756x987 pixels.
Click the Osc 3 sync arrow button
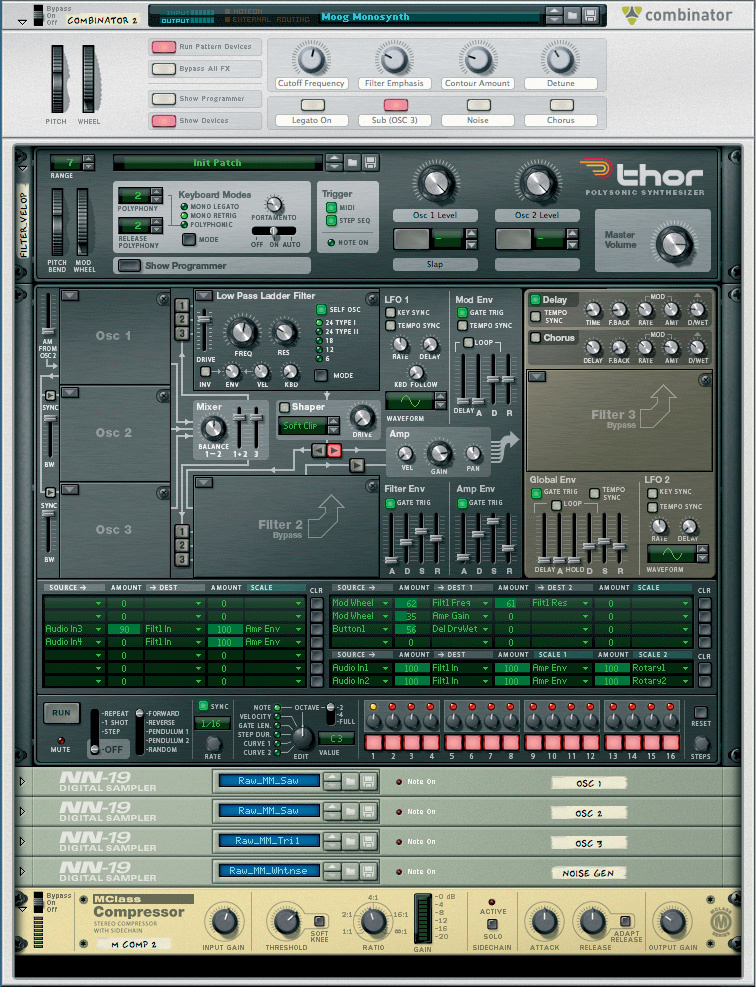coord(50,492)
